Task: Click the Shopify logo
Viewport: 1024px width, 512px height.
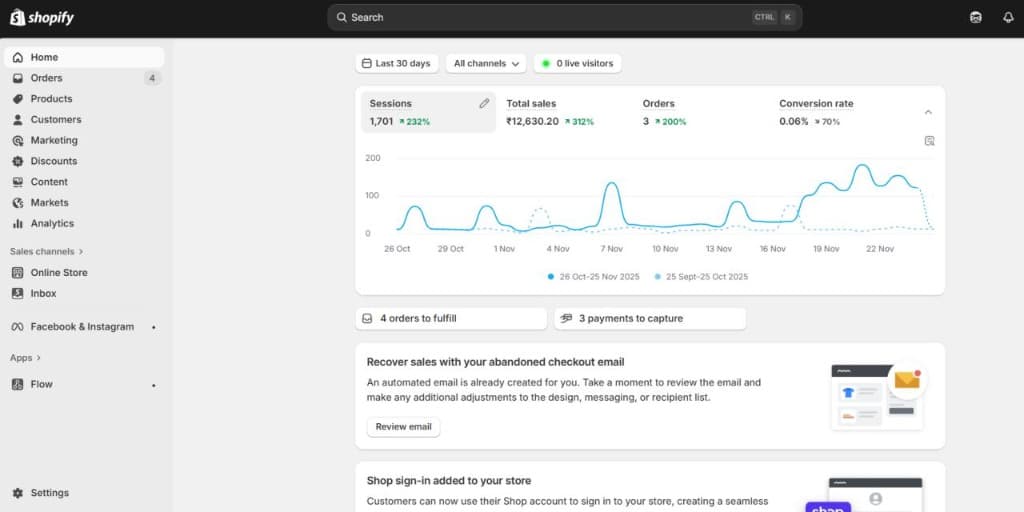Action: tap(42, 18)
